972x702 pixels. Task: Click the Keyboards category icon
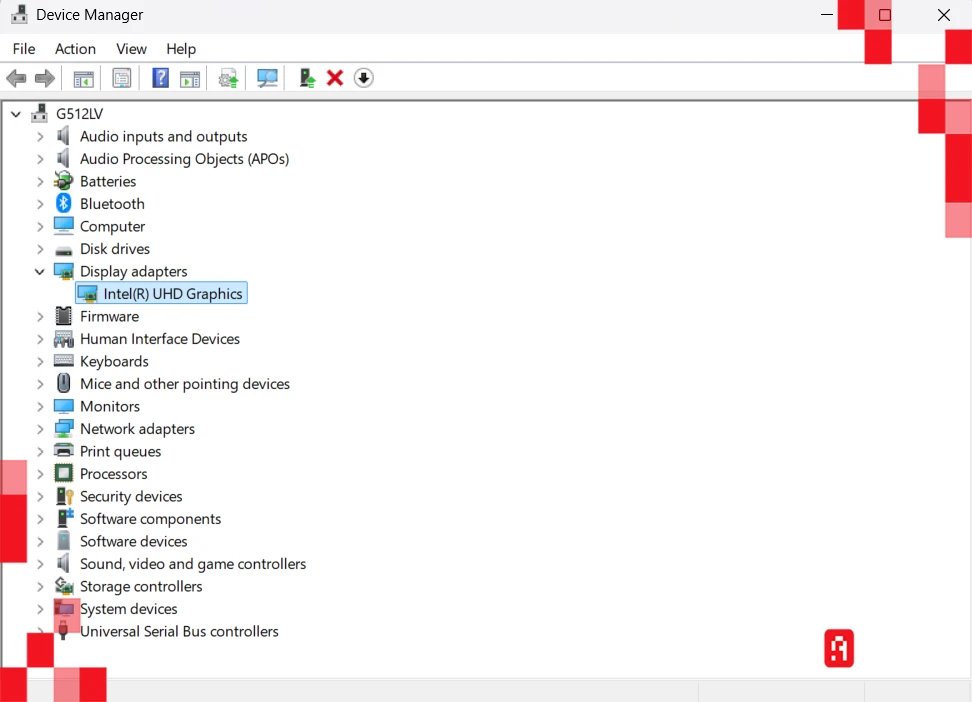[x=63, y=361]
